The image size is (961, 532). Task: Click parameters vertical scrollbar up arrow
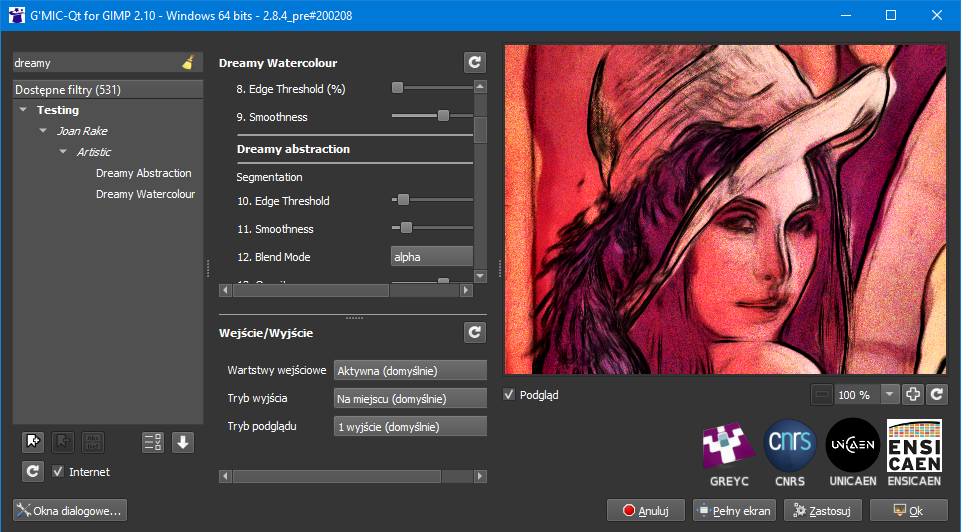coord(480,86)
